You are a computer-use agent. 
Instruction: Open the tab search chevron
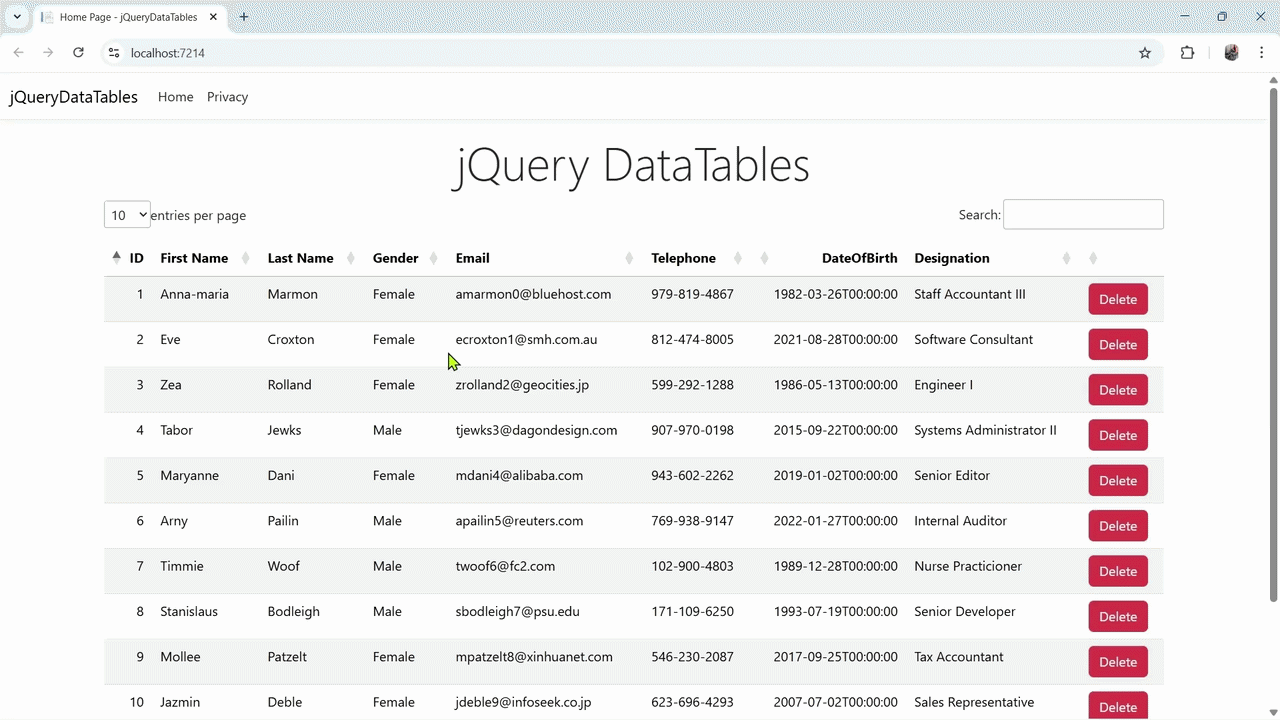(x=16, y=17)
